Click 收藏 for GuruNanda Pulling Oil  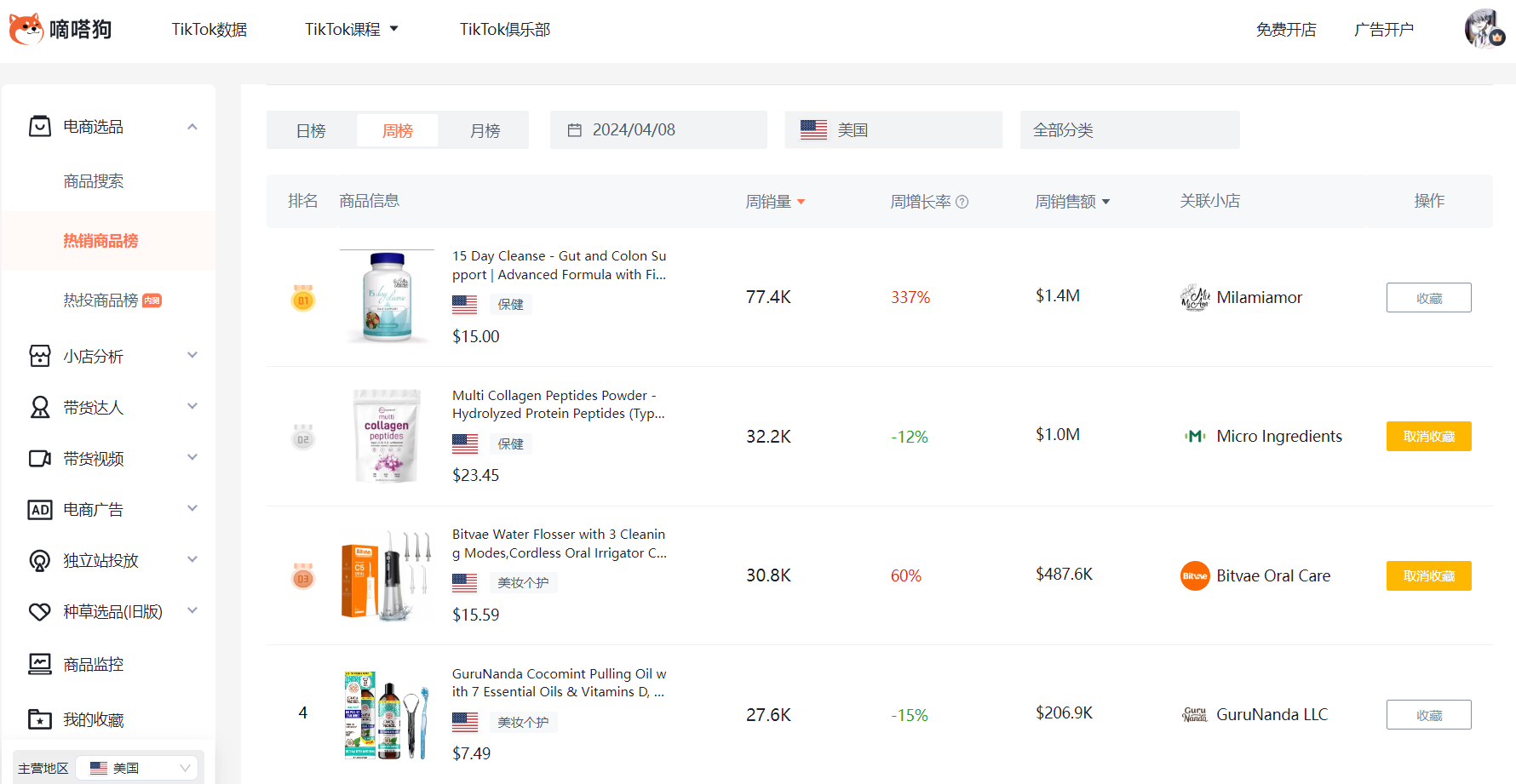coord(1429,715)
